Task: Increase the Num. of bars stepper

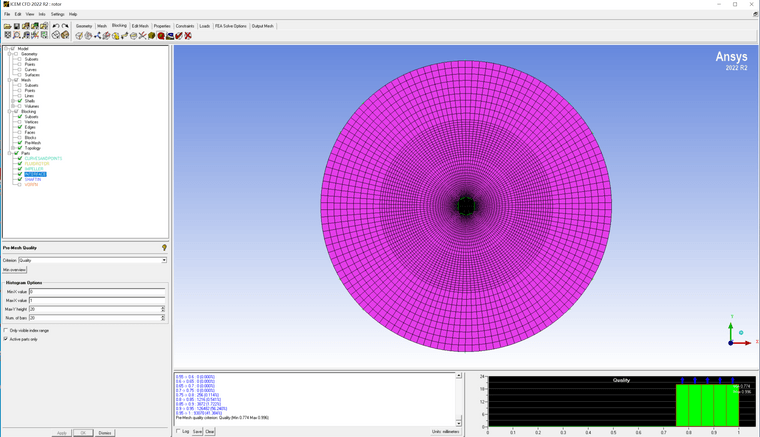Action: click(x=163, y=316)
